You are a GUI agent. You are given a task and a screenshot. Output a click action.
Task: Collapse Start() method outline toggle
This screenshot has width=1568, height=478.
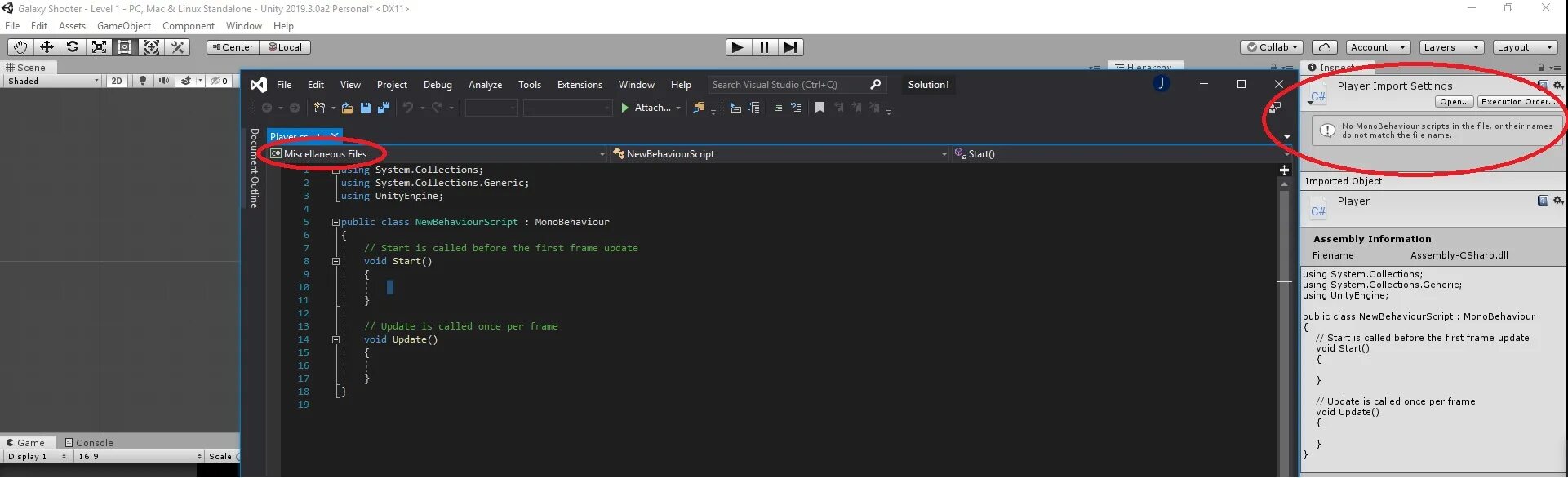[335, 262]
